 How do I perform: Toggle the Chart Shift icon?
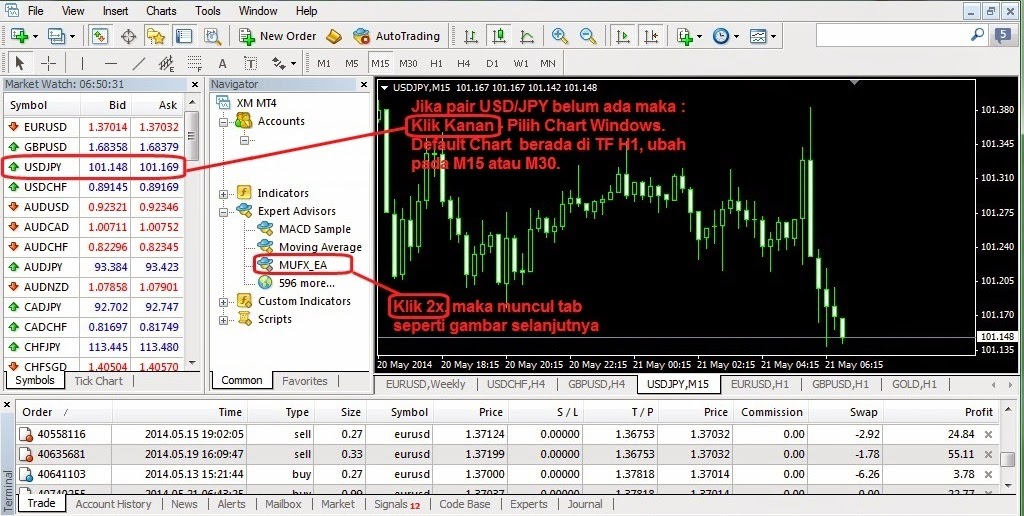[x=651, y=36]
